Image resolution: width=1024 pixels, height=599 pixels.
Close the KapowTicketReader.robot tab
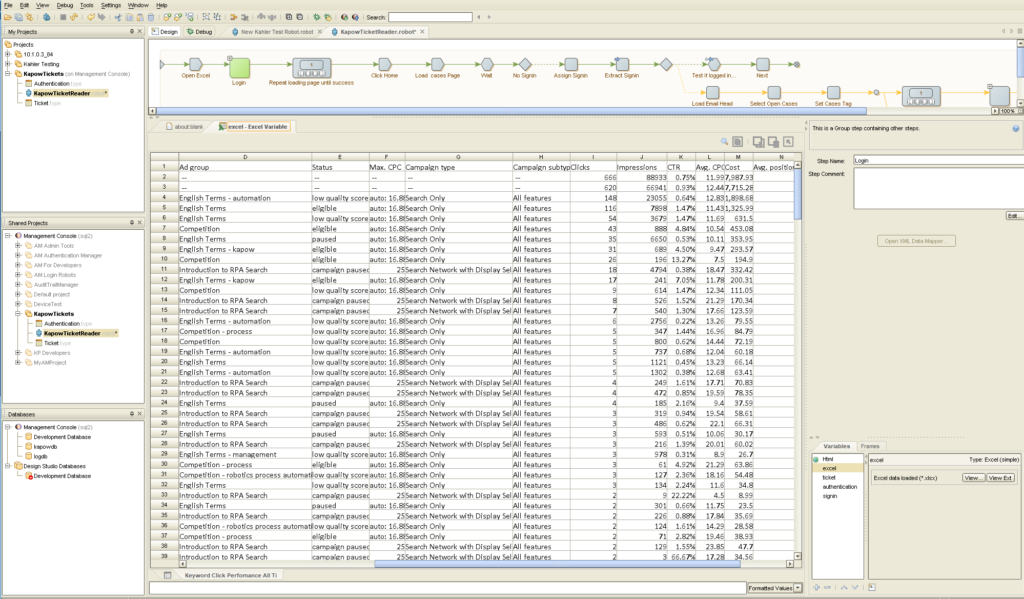[422, 31]
